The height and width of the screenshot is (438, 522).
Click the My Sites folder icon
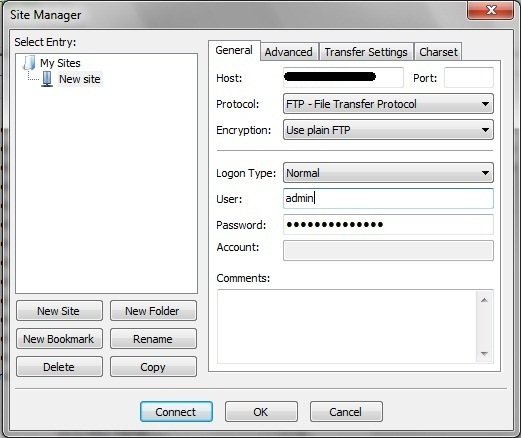click(x=29, y=63)
